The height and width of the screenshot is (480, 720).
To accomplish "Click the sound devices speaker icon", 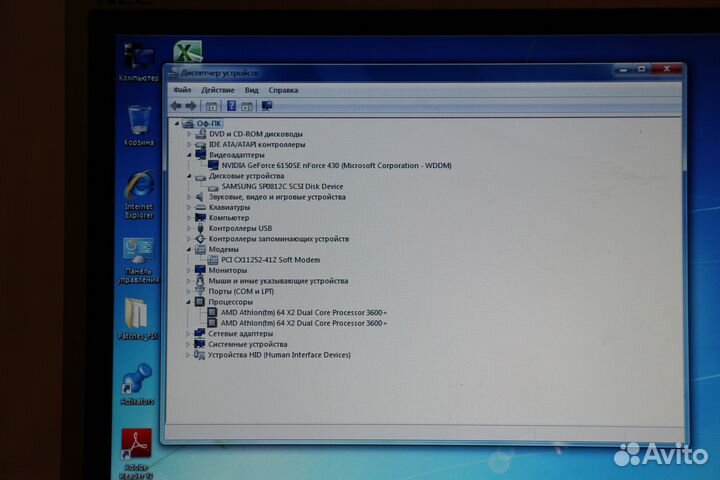I will [x=200, y=197].
